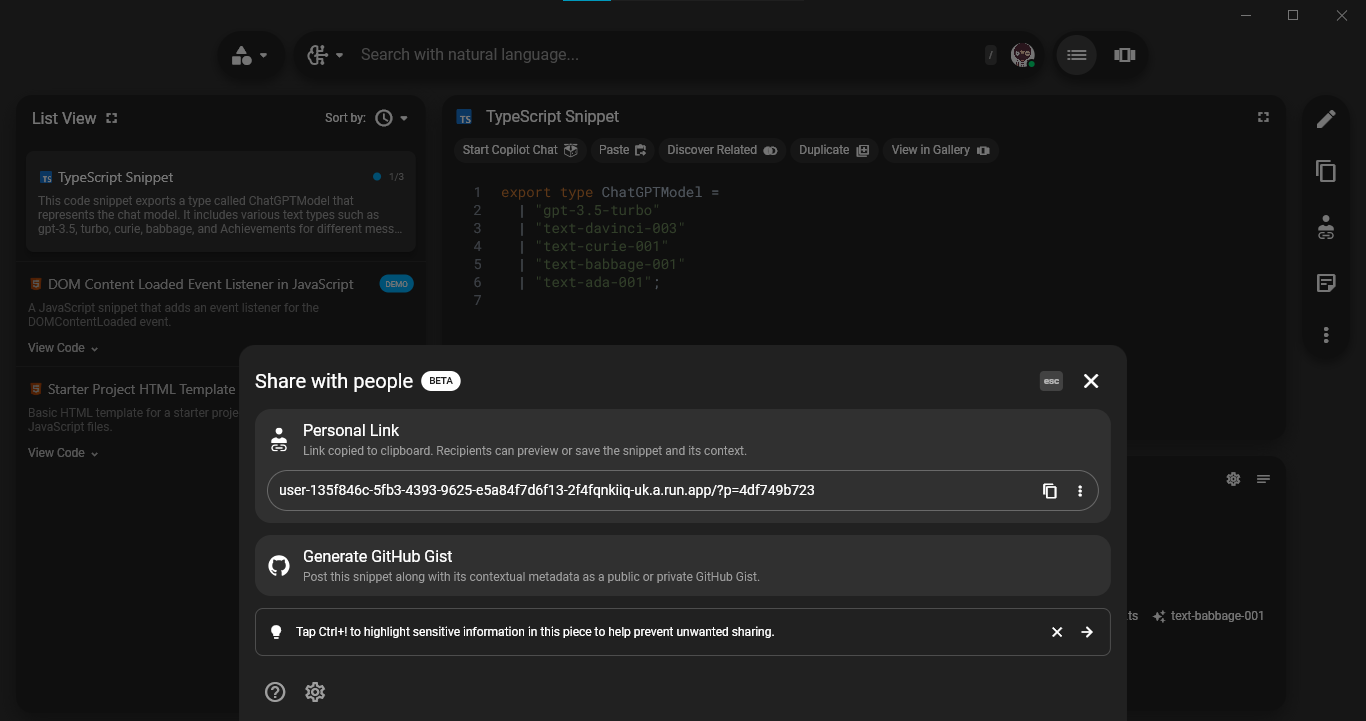Click the natural language search field
1366x721 pixels.
coord(660,55)
